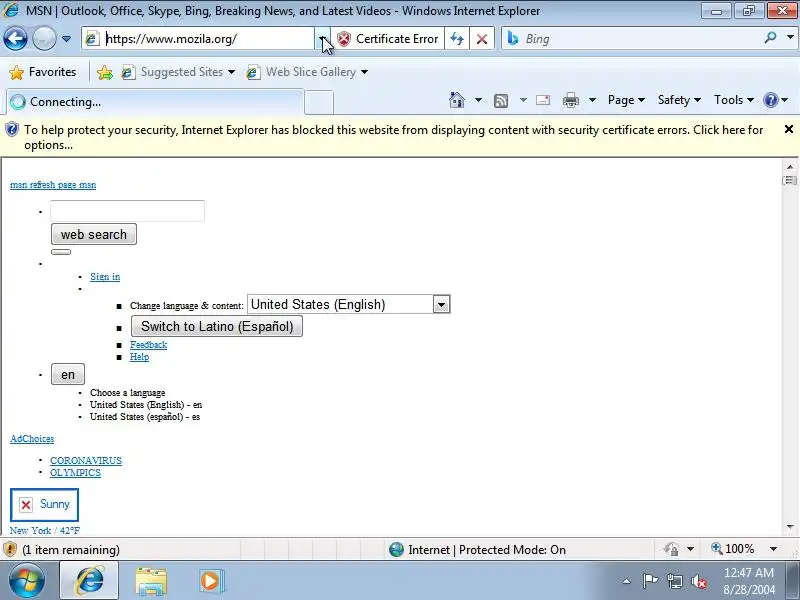
Task: Expand the Print dropdown arrow
Action: tap(592, 100)
